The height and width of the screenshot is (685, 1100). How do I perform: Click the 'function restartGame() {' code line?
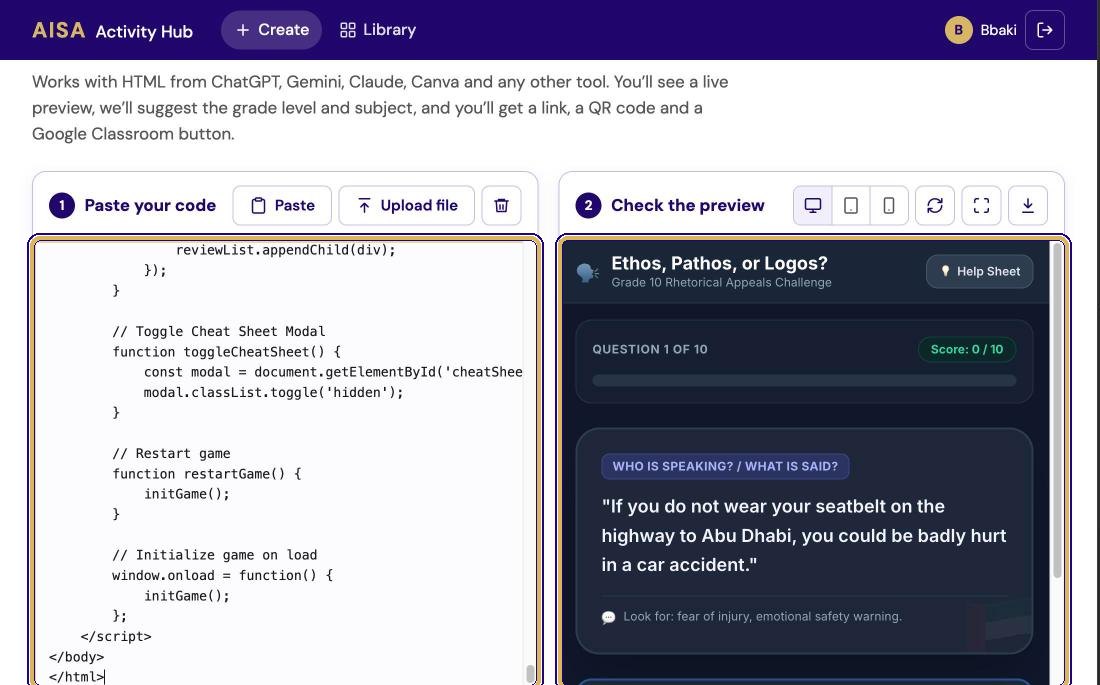point(206,474)
